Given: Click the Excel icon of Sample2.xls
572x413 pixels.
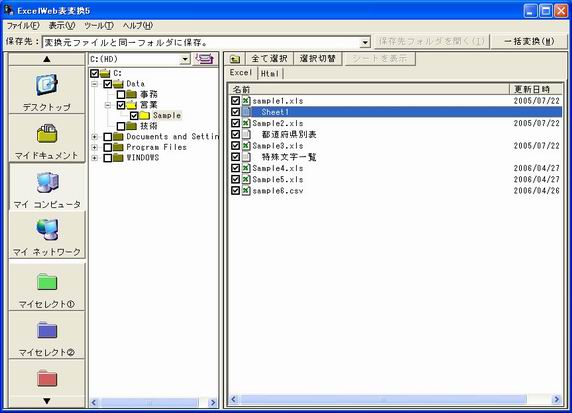Looking at the screenshot, I should click(246, 123).
